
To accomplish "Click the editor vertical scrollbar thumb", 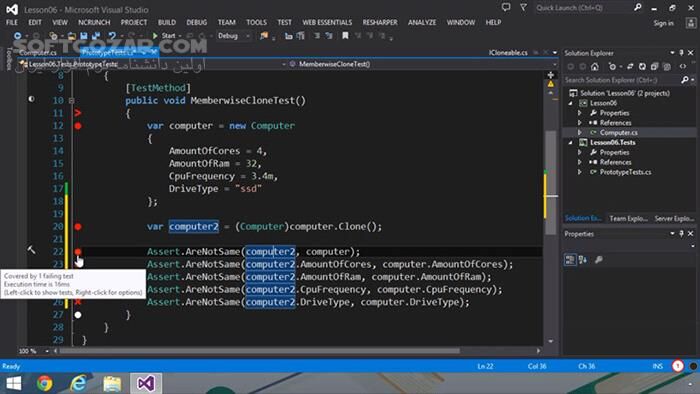I will click(551, 182).
